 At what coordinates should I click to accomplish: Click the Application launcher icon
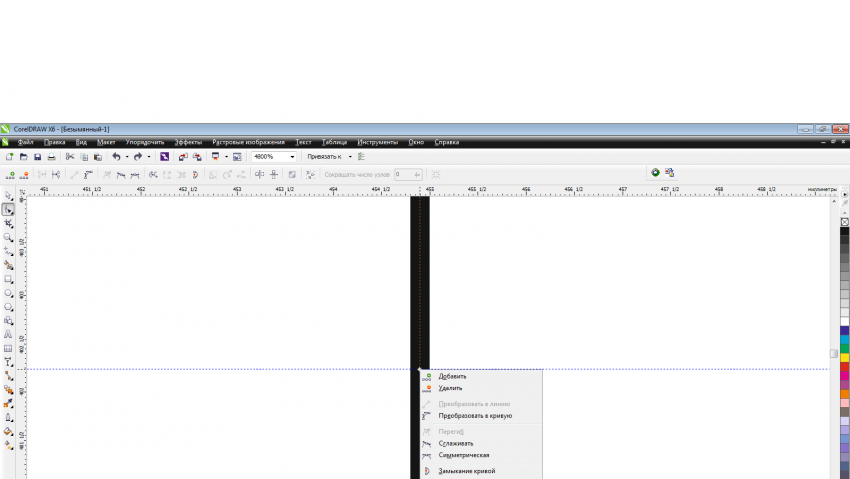click(x=215, y=157)
